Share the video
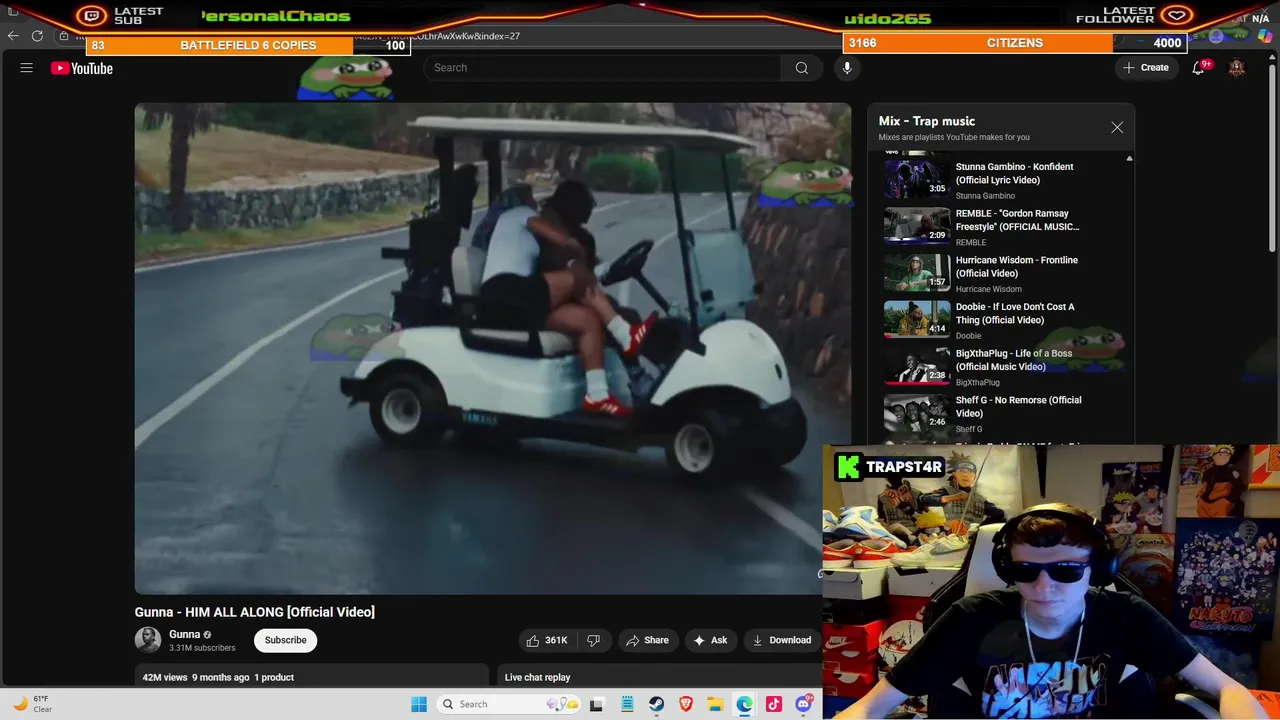Screen dimensions: 1280x720 click(647, 640)
